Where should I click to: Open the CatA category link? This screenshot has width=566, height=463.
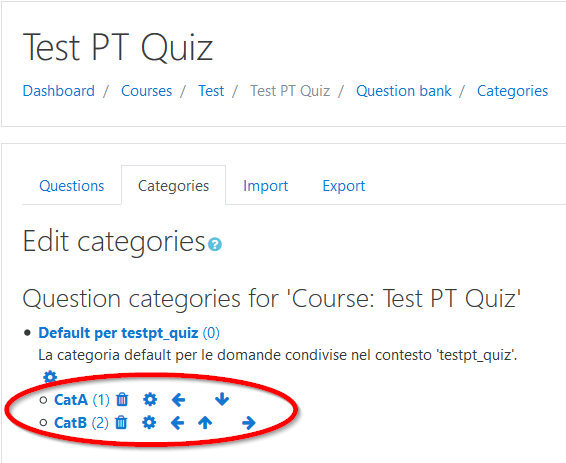click(x=71, y=399)
